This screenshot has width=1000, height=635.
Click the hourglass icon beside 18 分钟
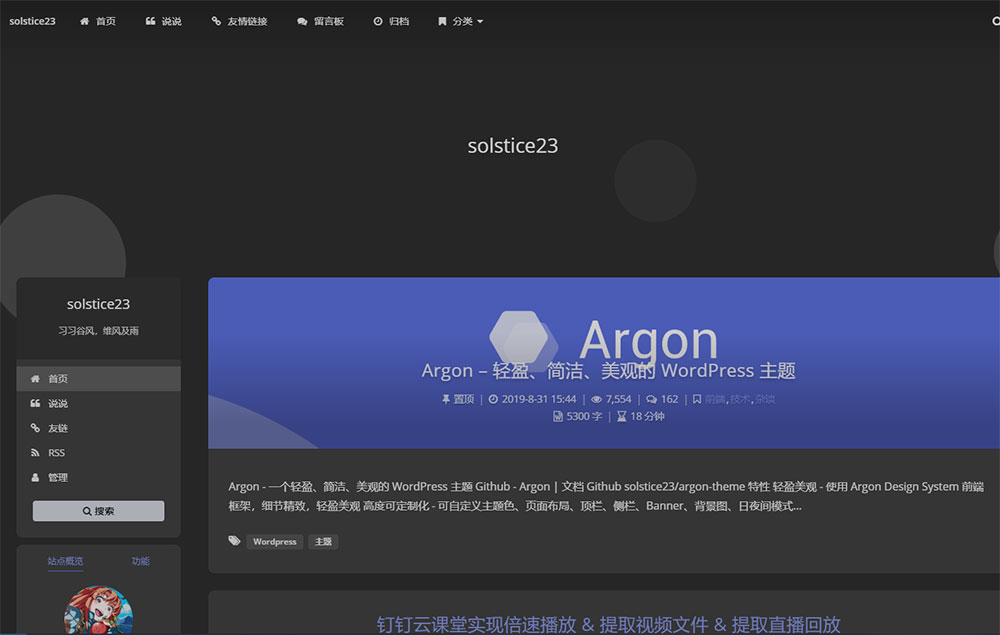click(x=622, y=416)
